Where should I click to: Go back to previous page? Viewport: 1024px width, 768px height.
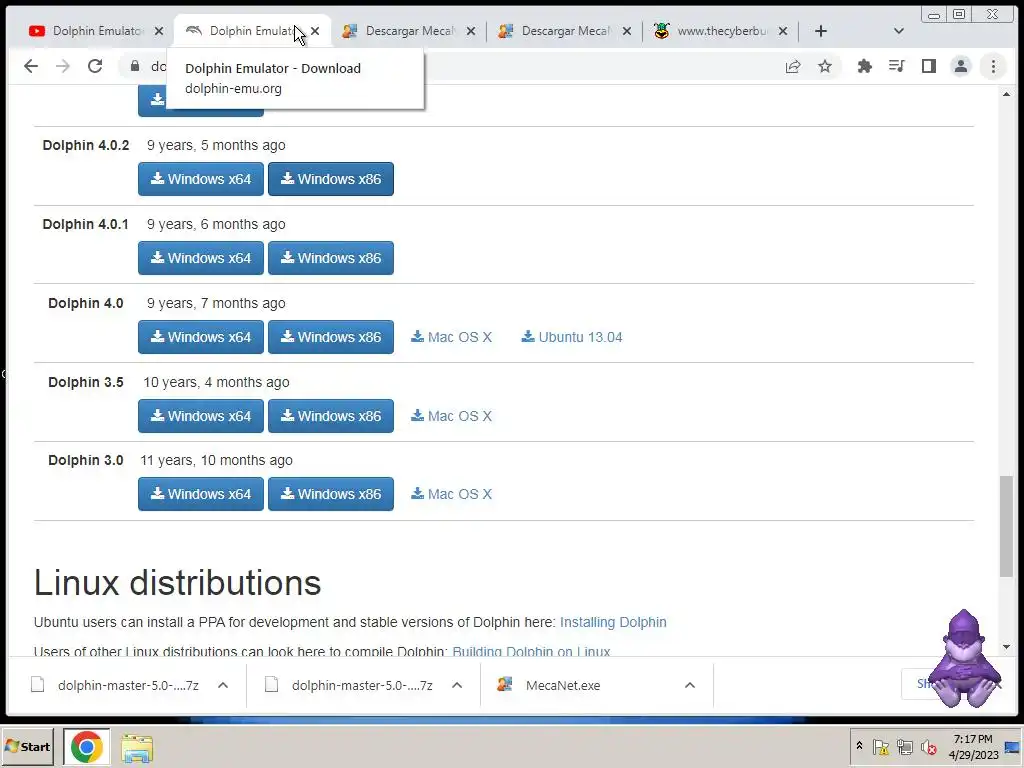[x=31, y=66]
